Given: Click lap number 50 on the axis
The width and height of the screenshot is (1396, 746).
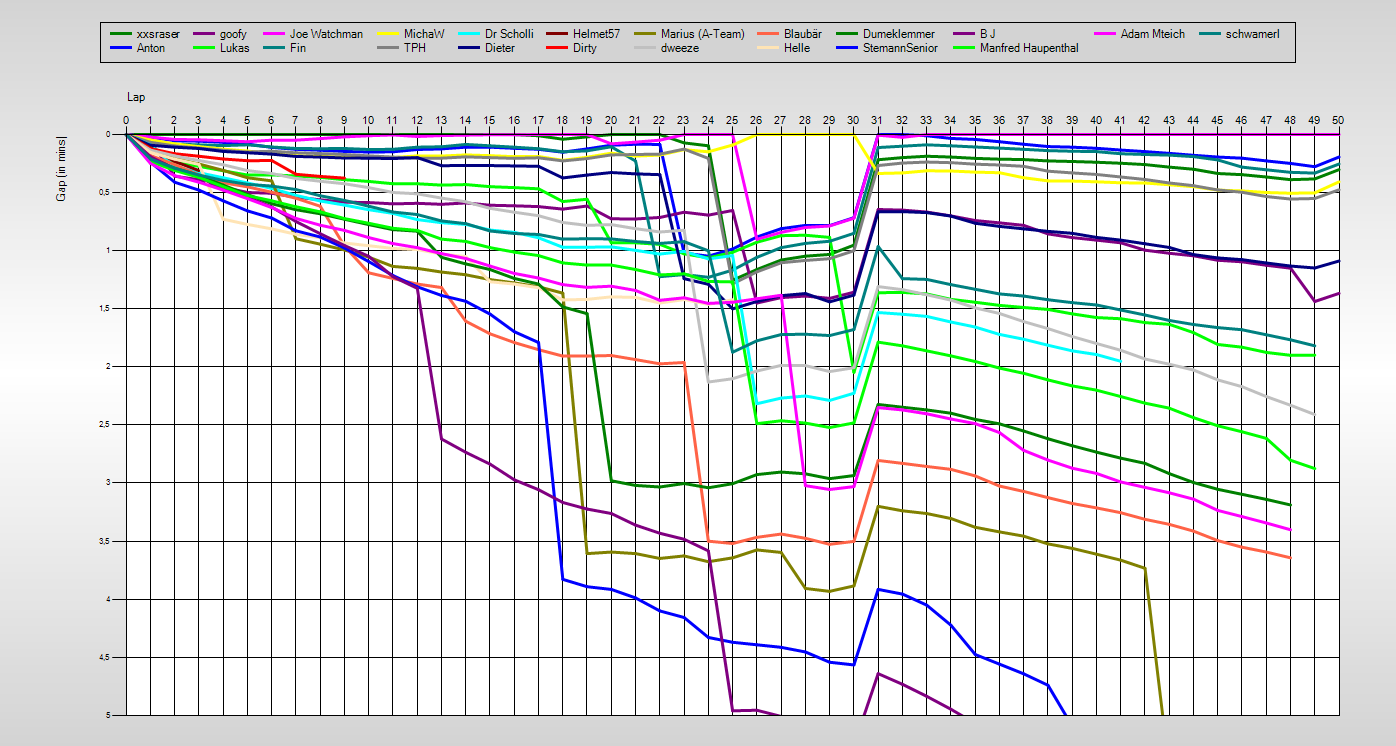Looking at the screenshot, I should click(x=1338, y=120).
